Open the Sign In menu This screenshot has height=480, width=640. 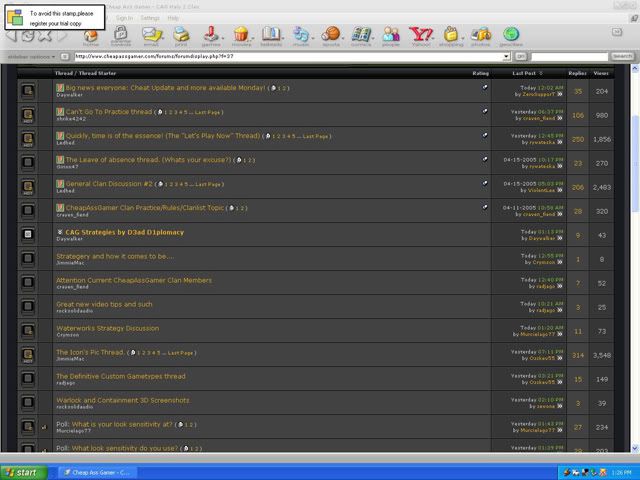pos(124,18)
